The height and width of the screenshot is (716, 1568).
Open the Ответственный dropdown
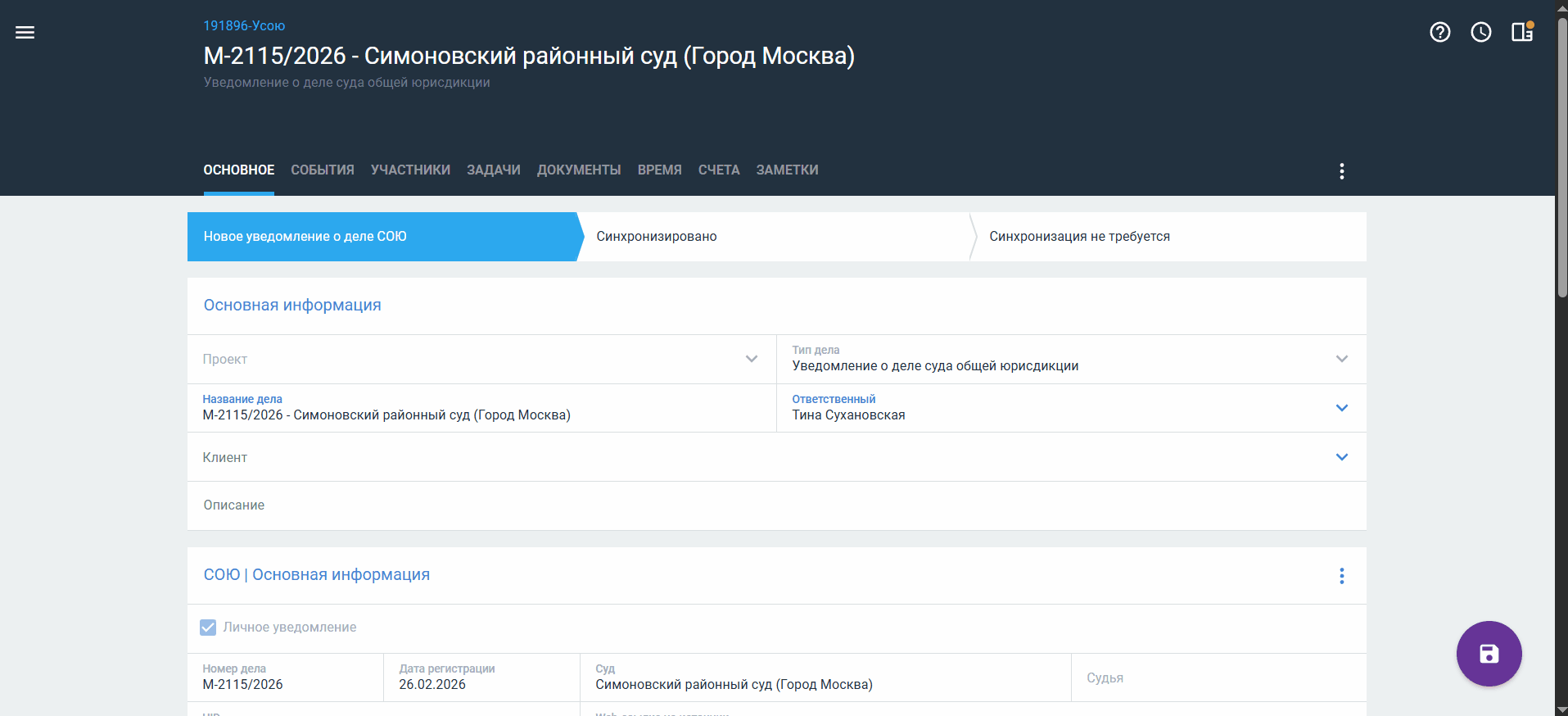[x=1341, y=408]
